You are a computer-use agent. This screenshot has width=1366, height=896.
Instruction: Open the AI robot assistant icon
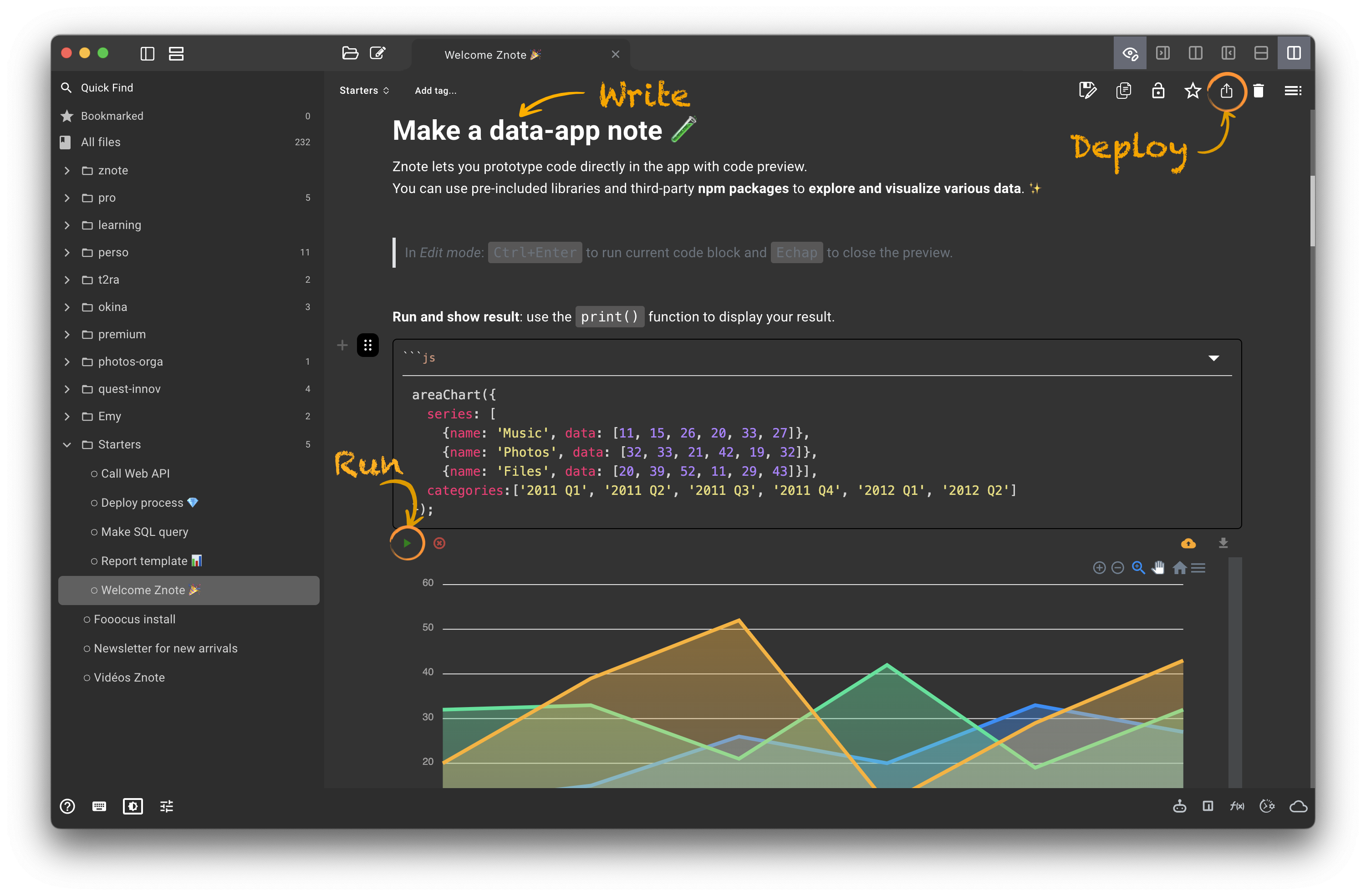pyautogui.click(x=1179, y=806)
